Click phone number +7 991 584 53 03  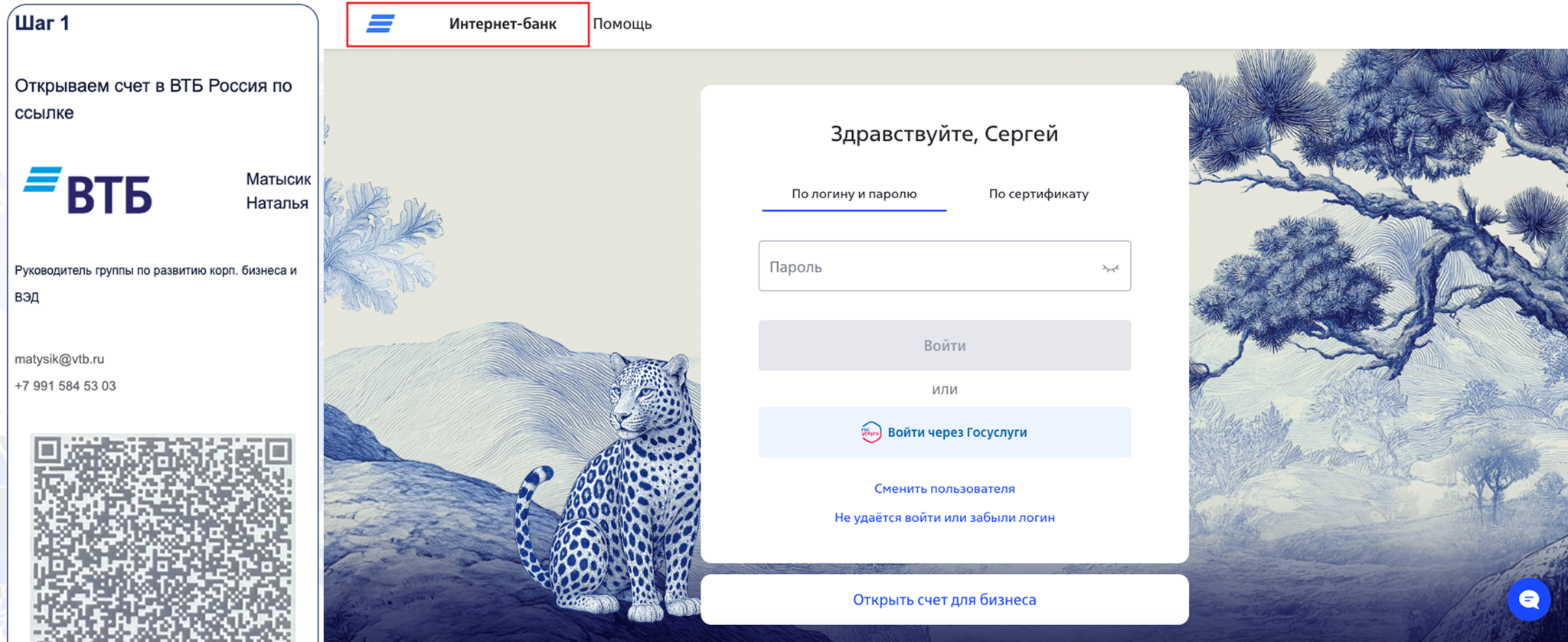coord(65,386)
